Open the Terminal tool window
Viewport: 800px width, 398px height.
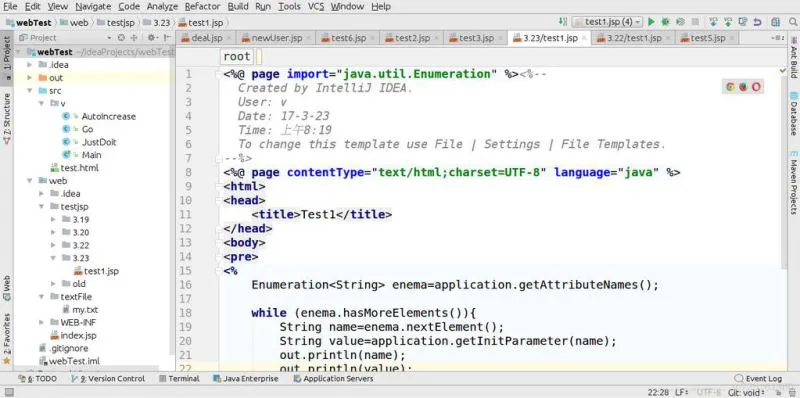point(179,379)
